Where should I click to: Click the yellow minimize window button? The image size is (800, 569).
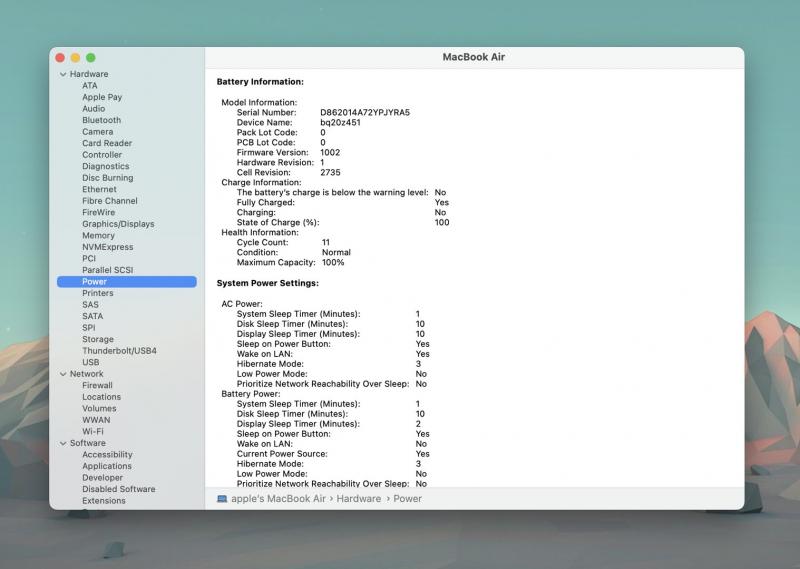coord(76,58)
